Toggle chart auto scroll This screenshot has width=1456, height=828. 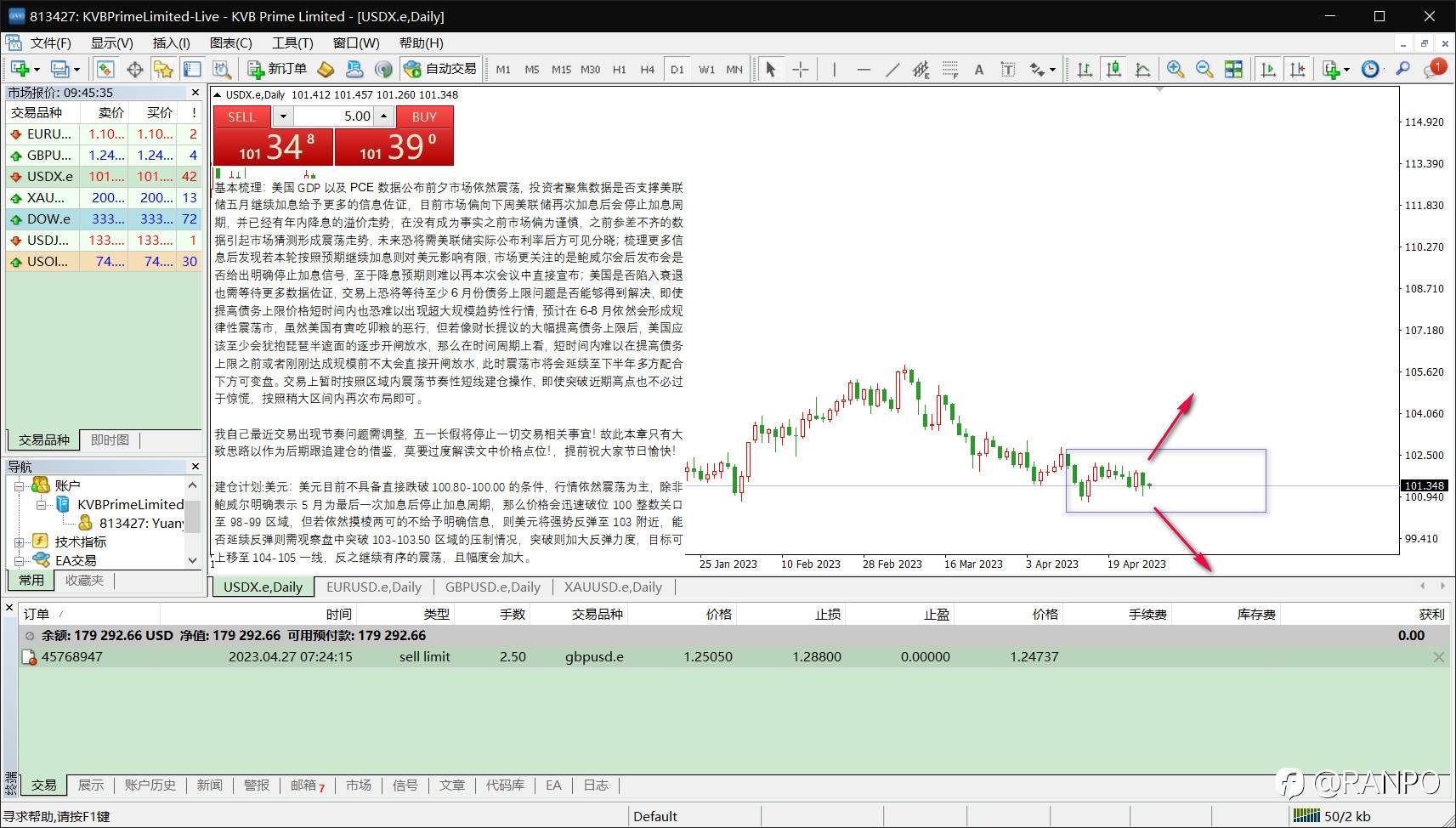pyautogui.click(x=1268, y=69)
